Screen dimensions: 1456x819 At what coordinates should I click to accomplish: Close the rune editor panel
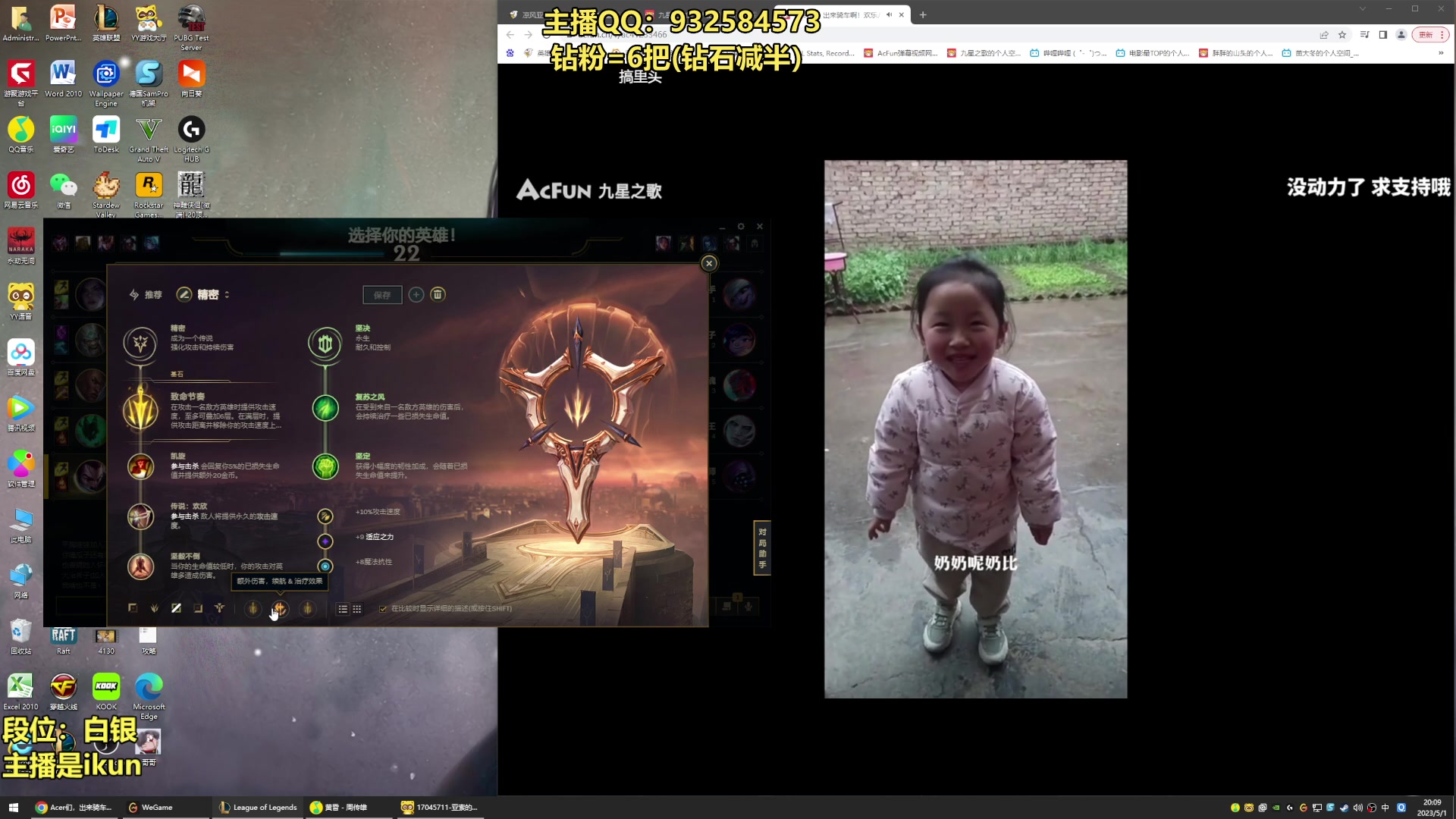click(x=709, y=263)
